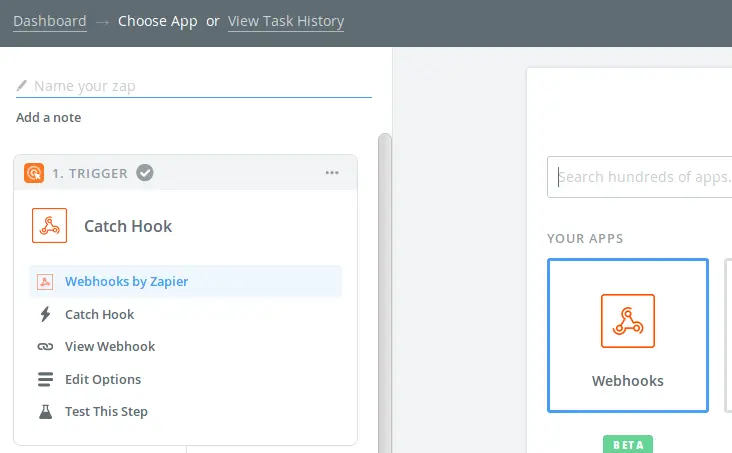732x453 pixels.
Task: Select the Webhooks app tile
Action: click(628, 335)
